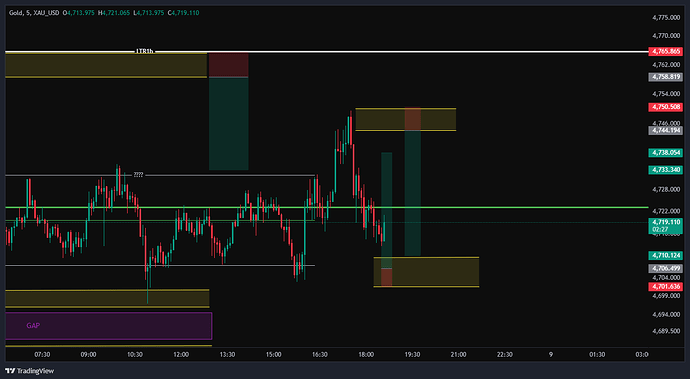Click the red 4,701.636 price tag
The image size is (690, 379).
click(x=666, y=287)
